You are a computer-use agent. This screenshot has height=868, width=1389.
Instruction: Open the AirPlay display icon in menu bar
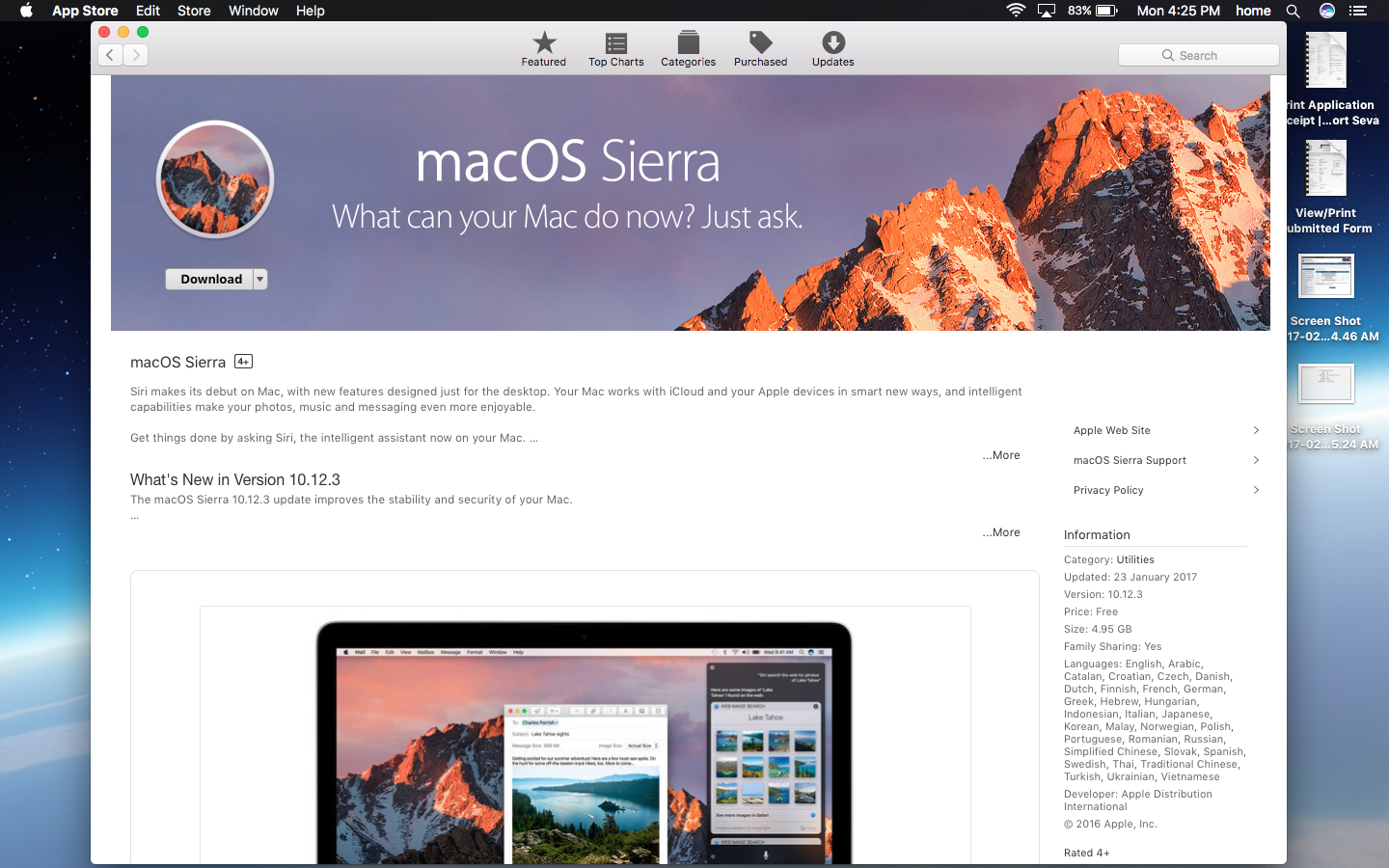point(1047,11)
